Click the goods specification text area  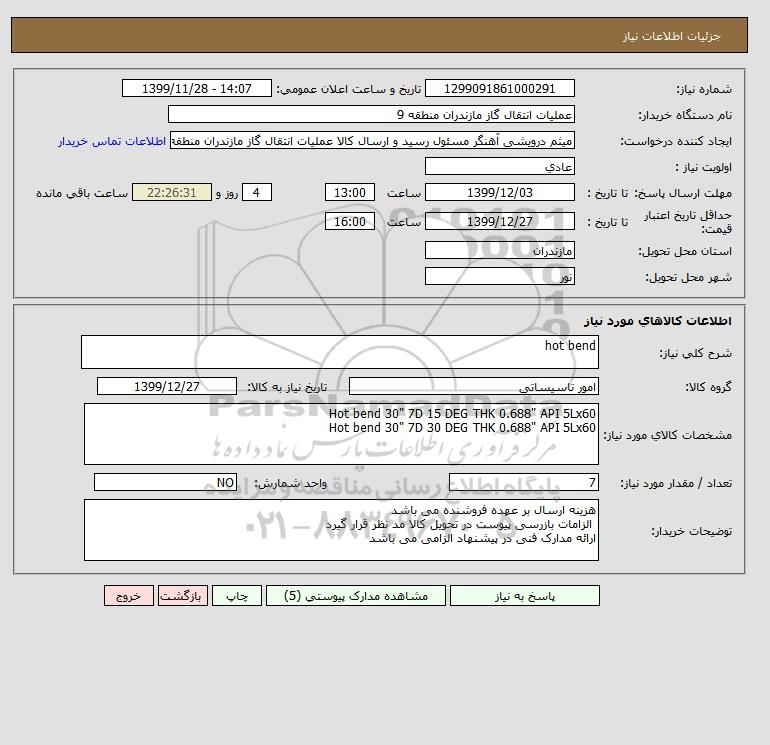341,434
